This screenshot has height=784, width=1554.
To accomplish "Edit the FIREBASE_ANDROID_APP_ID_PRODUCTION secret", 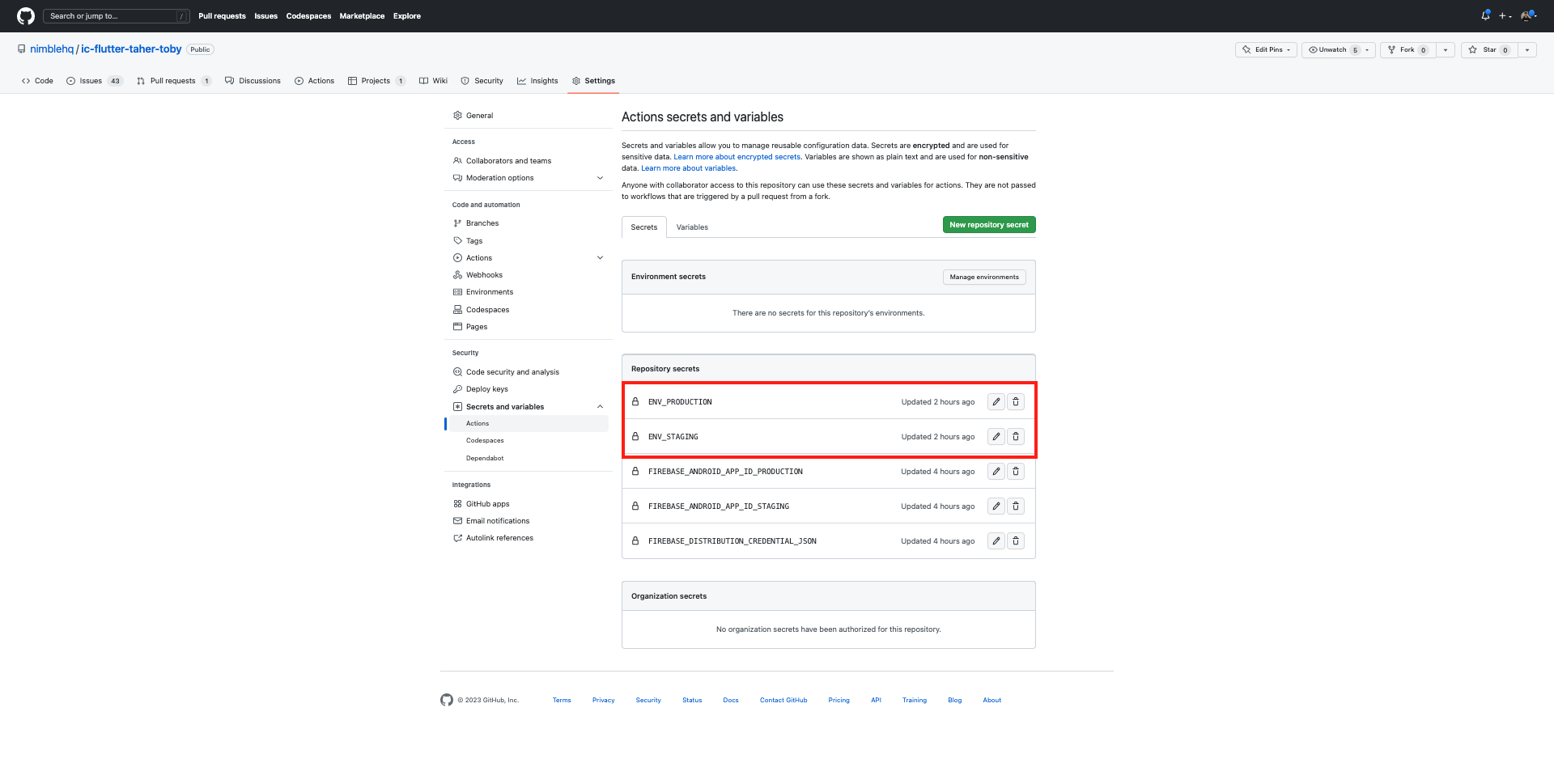I will click(996, 471).
